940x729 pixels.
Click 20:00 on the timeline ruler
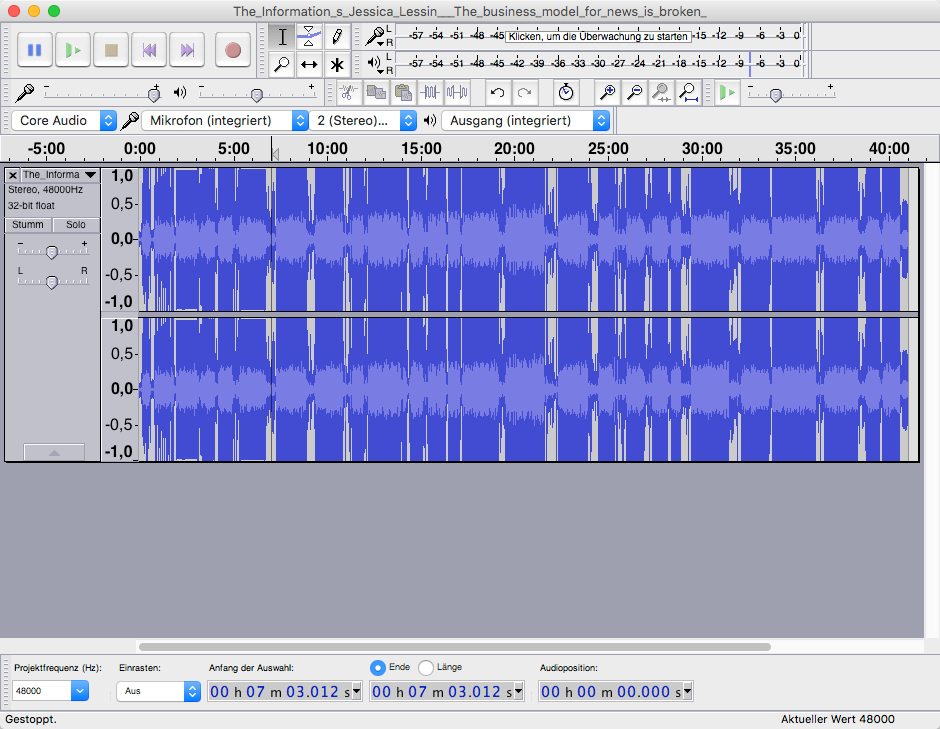click(x=514, y=148)
